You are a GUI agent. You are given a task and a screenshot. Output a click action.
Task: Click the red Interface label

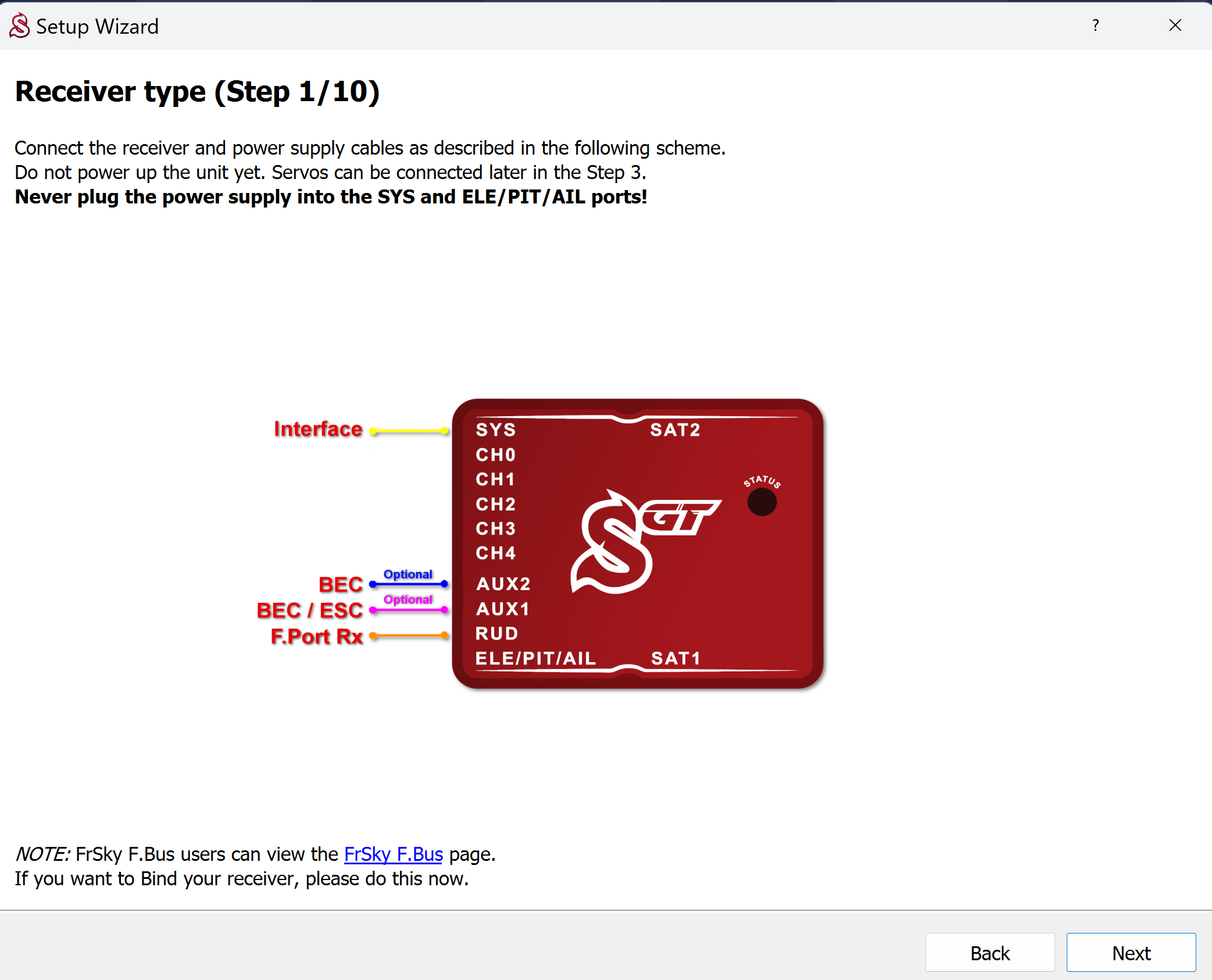pos(318,429)
